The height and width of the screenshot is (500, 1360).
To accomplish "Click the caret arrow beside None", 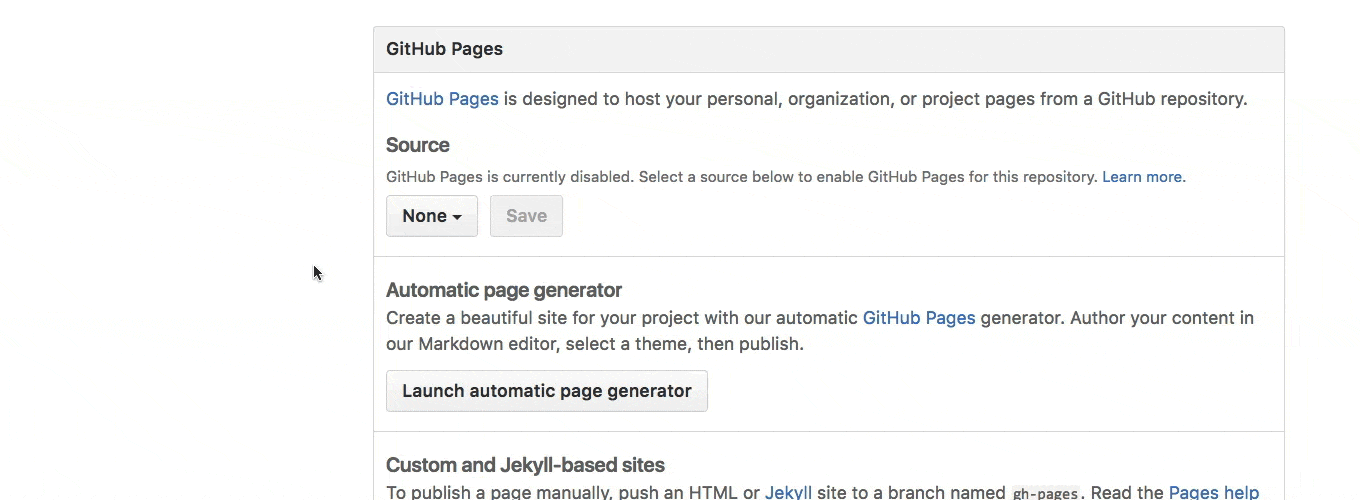I will [x=457, y=217].
